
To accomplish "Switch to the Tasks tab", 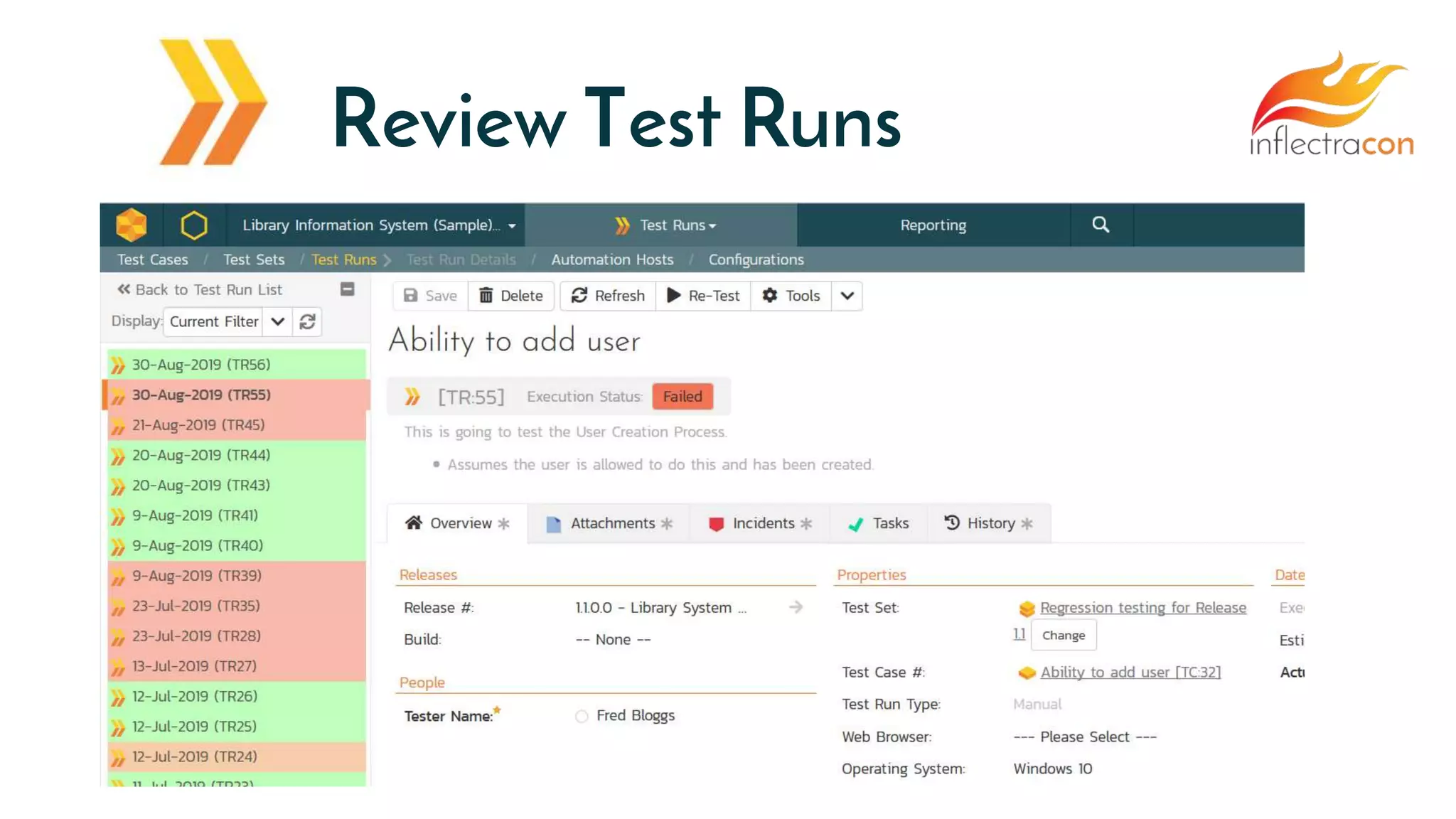I will tap(879, 524).
